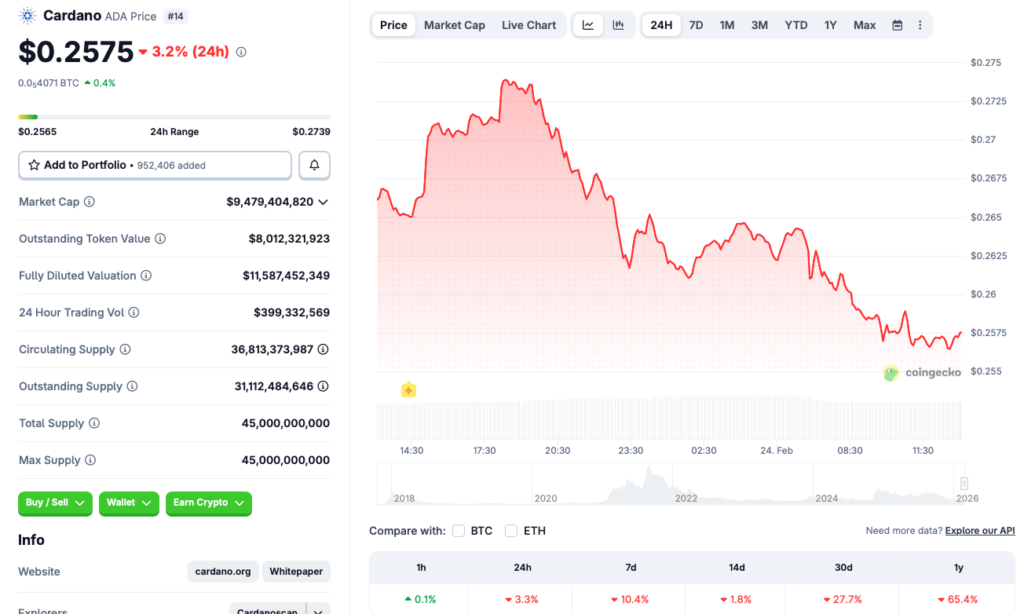Select the line chart view icon
This screenshot has width=1024, height=614.
coord(587,24)
